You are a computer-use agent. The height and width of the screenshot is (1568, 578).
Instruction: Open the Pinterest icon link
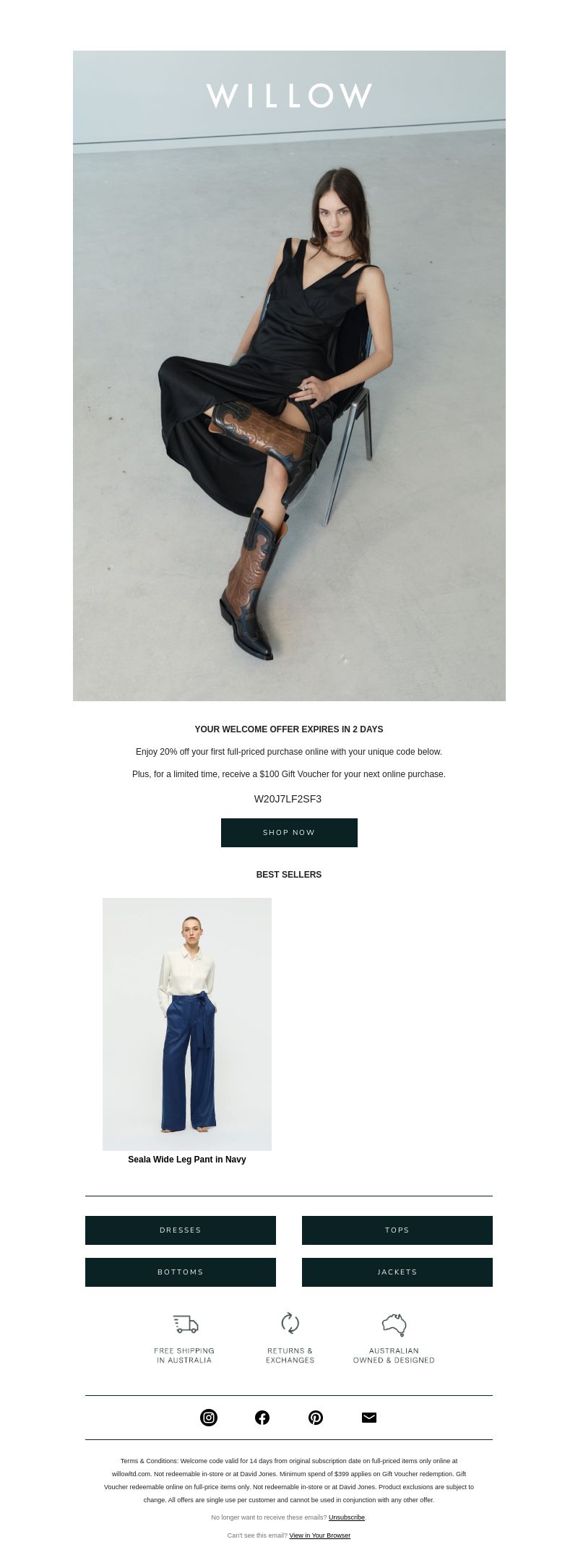coord(316,1418)
